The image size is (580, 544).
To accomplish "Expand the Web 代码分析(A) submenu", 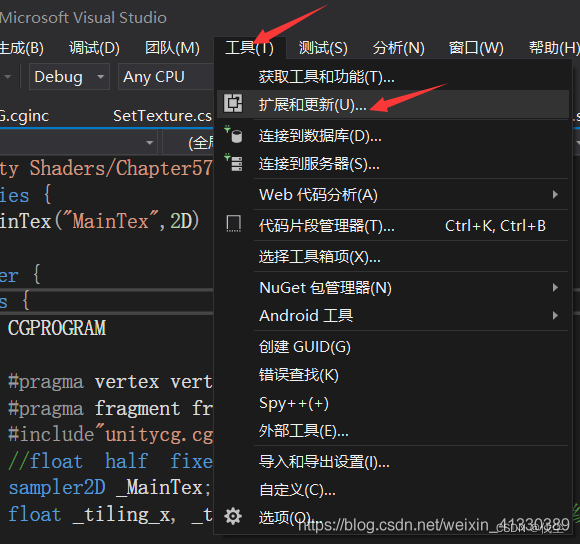I will point(392,195).
